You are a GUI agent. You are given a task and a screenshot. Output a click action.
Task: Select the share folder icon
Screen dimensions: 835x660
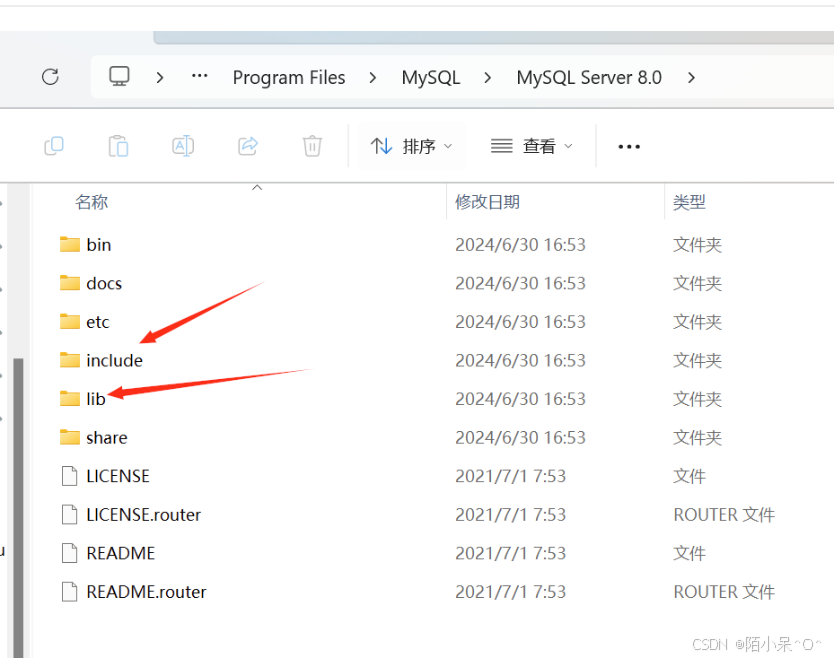(70, 437)
